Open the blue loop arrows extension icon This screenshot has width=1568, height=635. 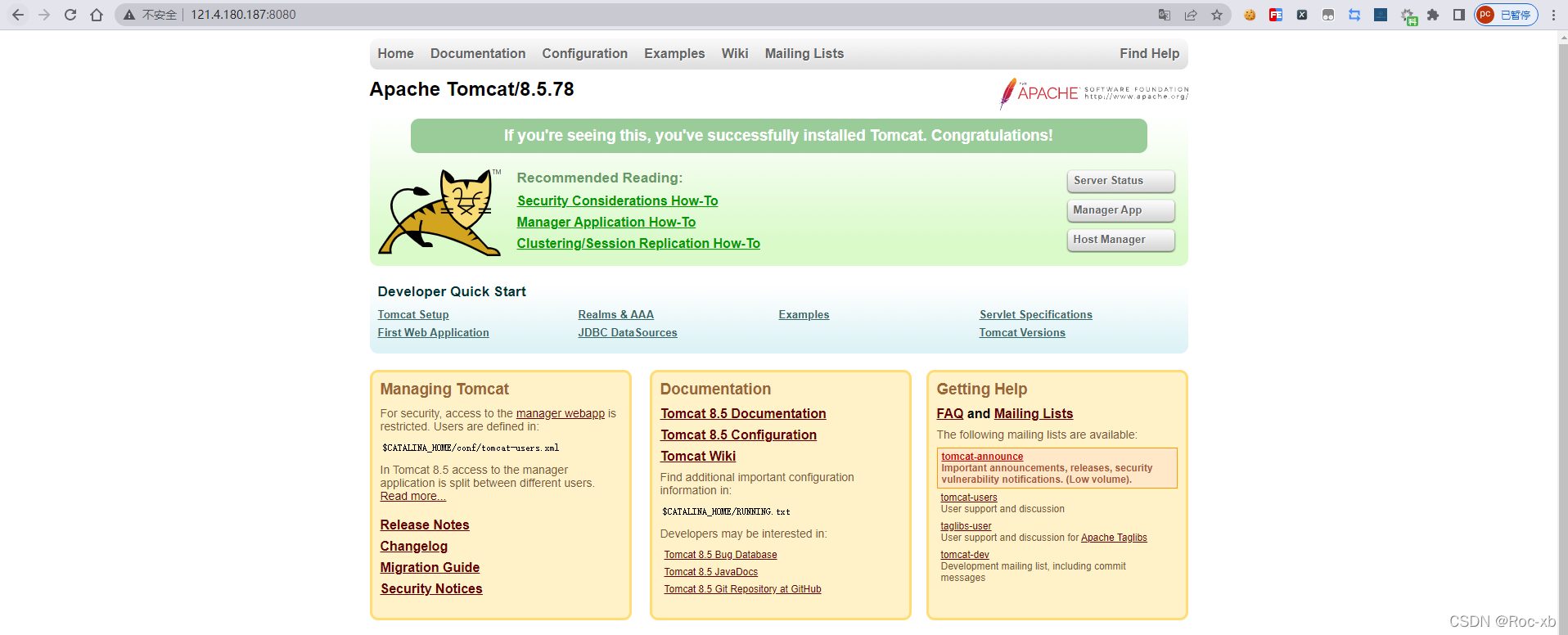coord(1354,15)
